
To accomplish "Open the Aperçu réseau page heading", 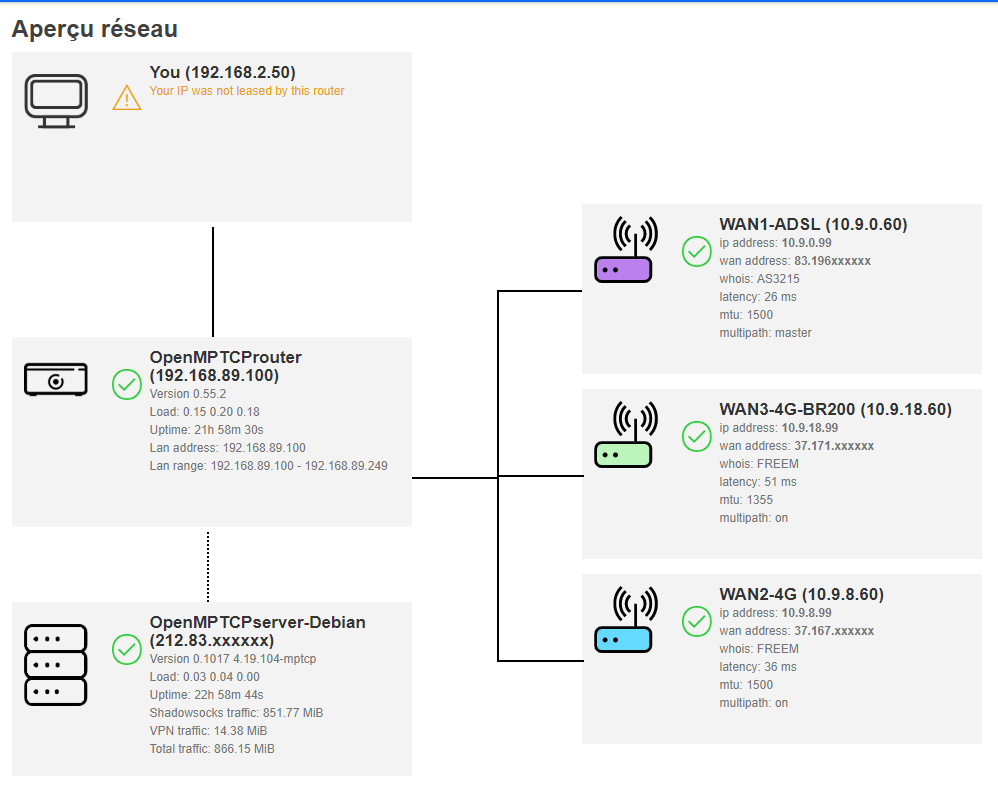I will click(x=93, y=29).
